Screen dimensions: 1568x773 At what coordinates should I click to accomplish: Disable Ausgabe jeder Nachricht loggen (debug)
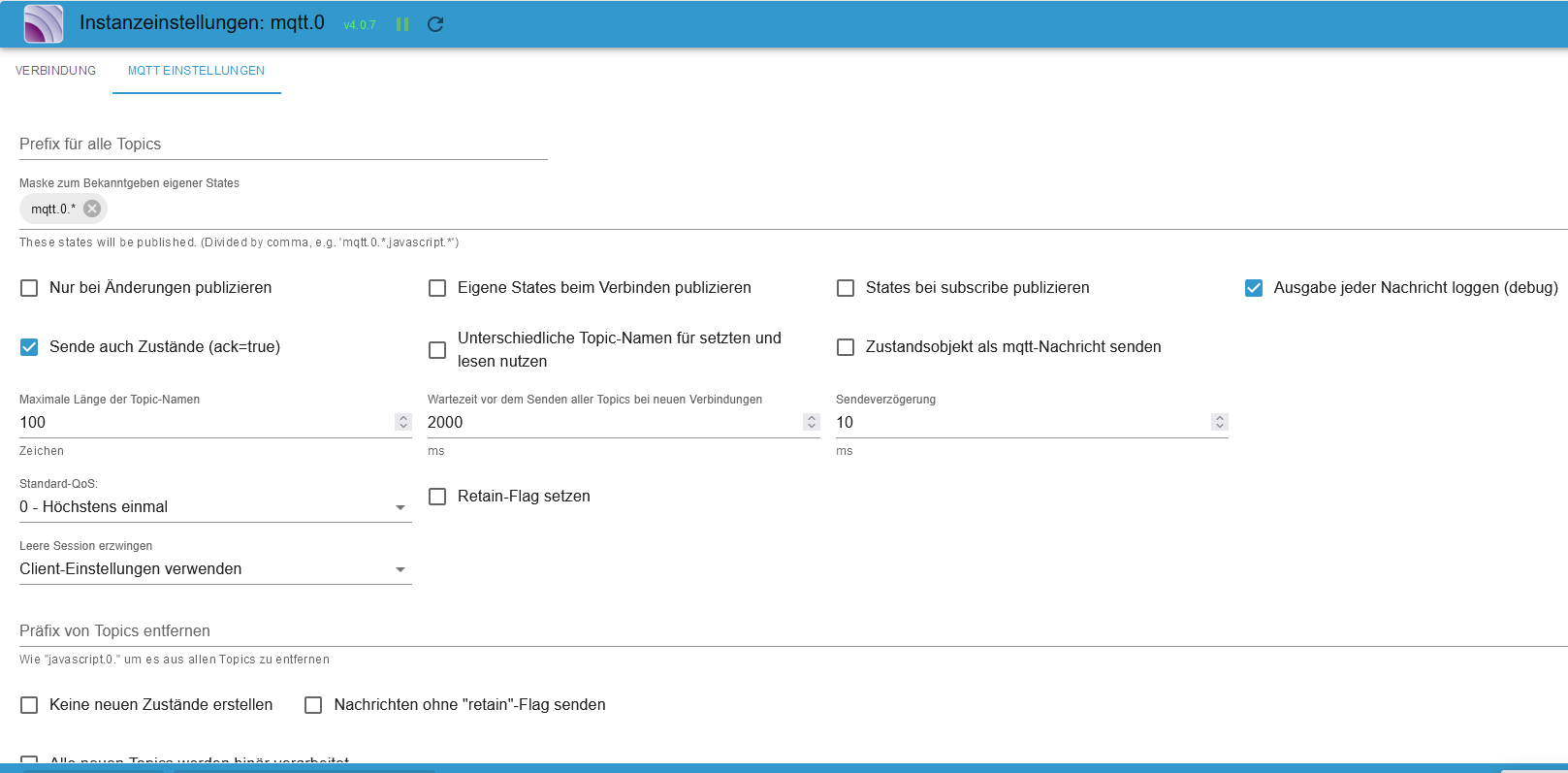tap(1254, 288)
